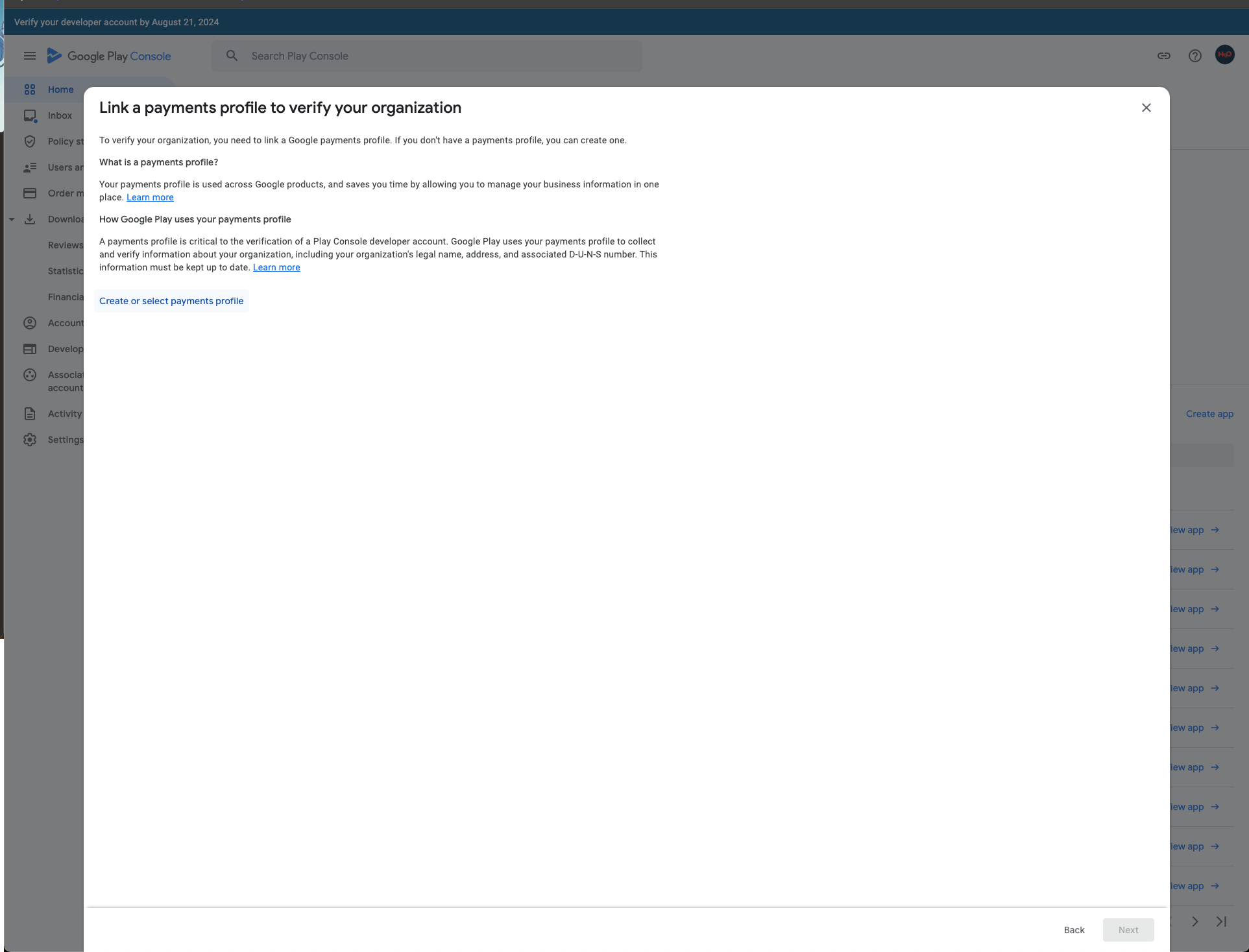Click the Policy status shield icon
Screen dimensions: 1249x952
30,141
